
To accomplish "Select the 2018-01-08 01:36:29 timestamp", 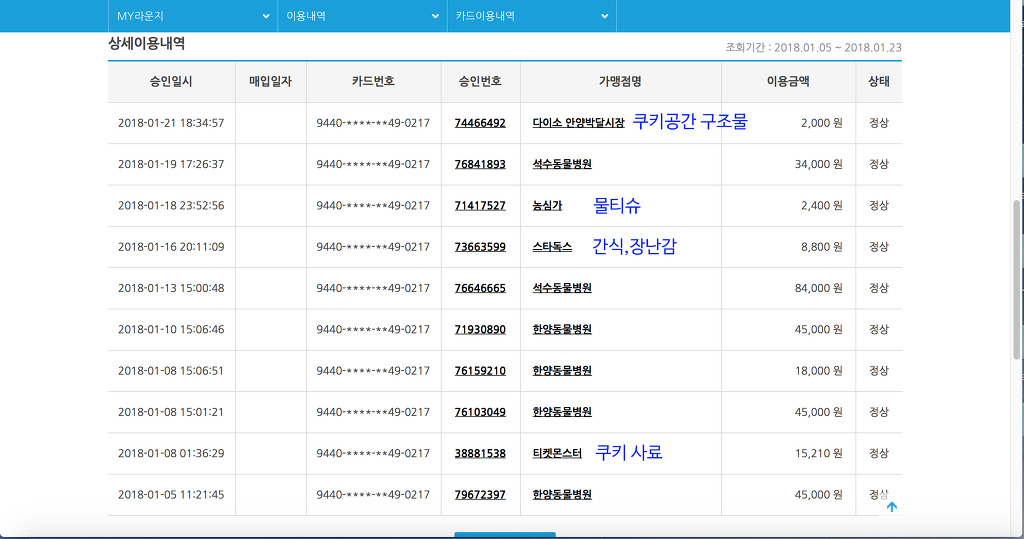I will pyautogui.click(x=171, y=453).
